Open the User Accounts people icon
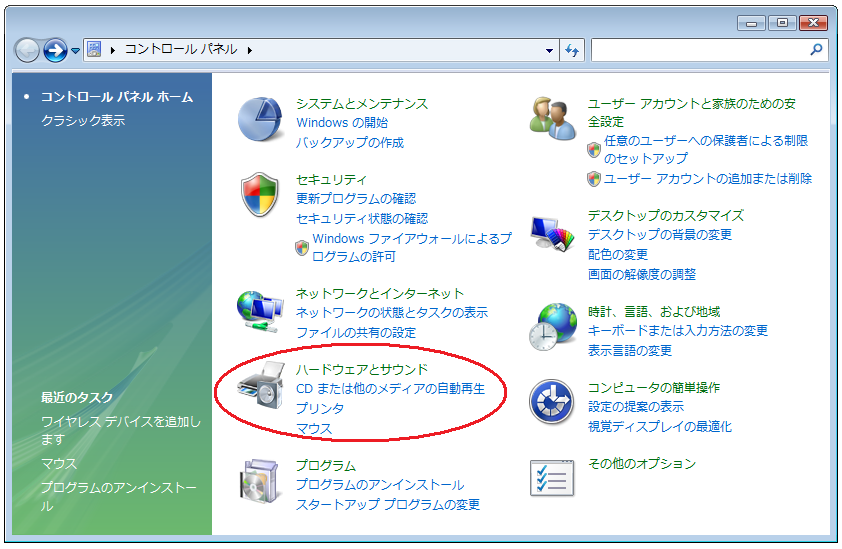The height and width of the screenshot is (549, 842). [x=553, y=119]
